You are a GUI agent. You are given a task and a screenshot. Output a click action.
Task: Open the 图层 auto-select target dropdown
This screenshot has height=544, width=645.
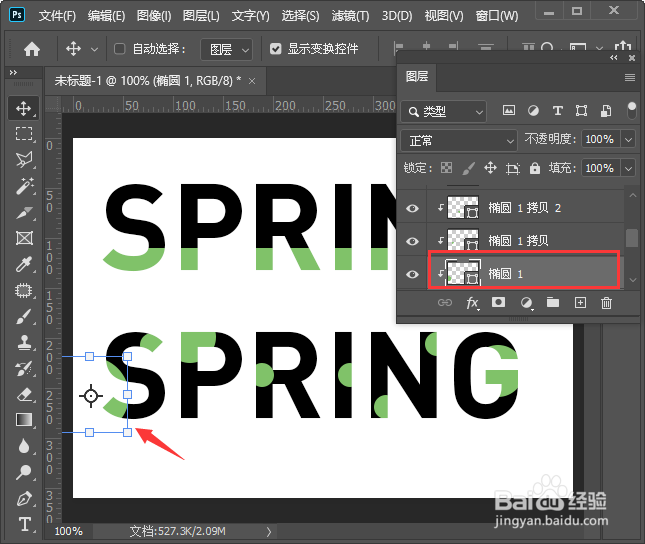pos(226,49)
